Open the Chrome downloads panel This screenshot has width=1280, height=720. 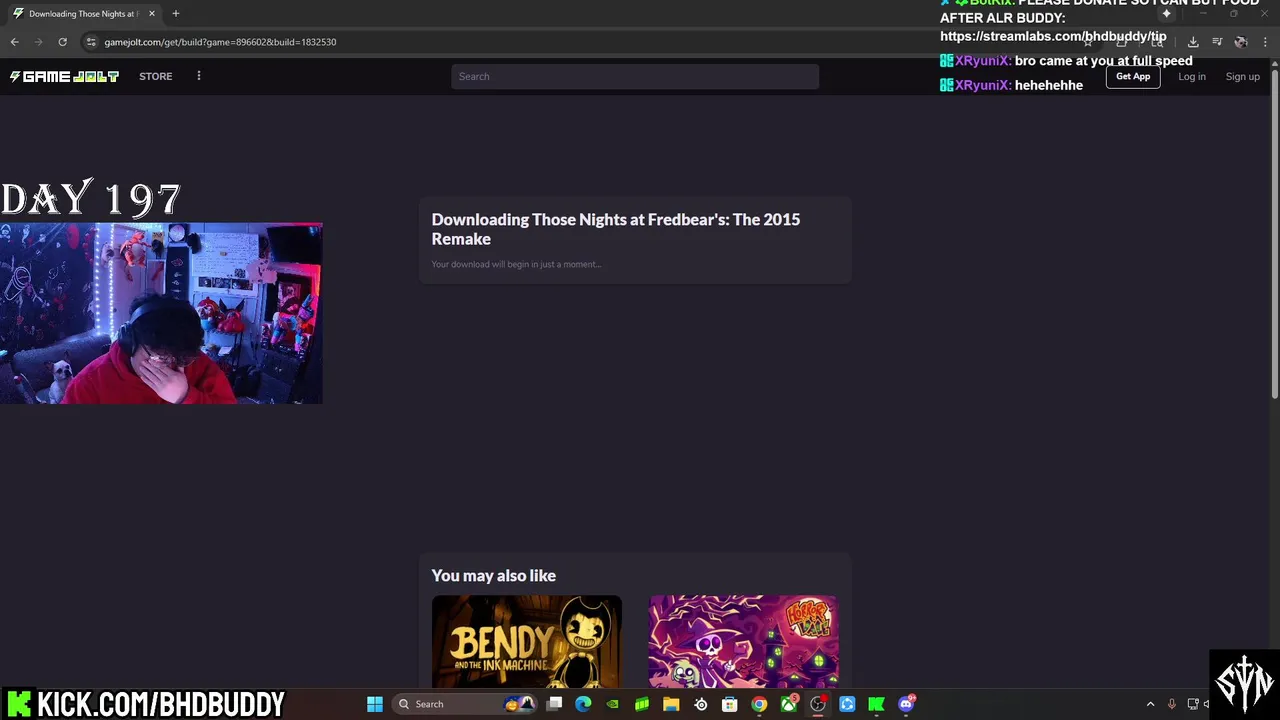[1193, 42]
